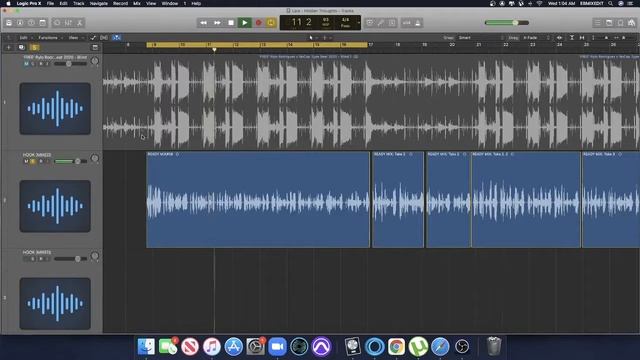
Task: Open Smart Controls icon in control bar
Action: pyautogui.click(x=57, y=23)
